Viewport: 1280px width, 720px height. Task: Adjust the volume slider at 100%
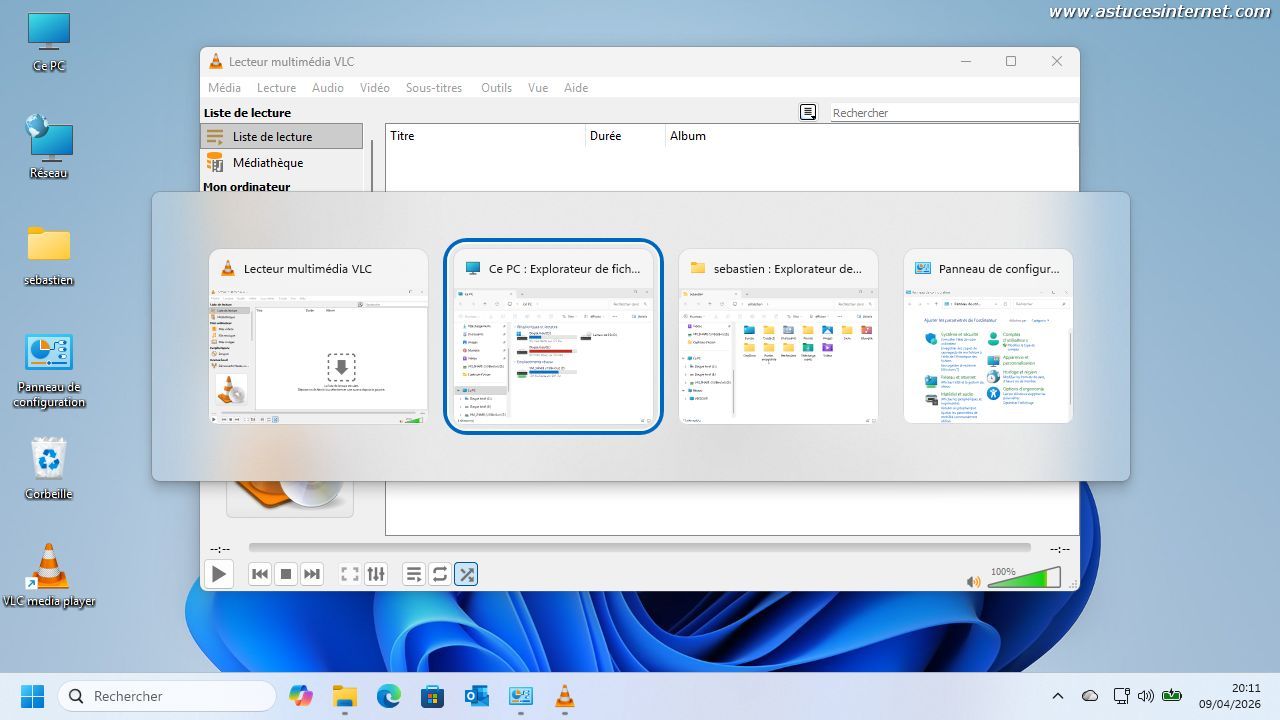[x=1024, y=579]
